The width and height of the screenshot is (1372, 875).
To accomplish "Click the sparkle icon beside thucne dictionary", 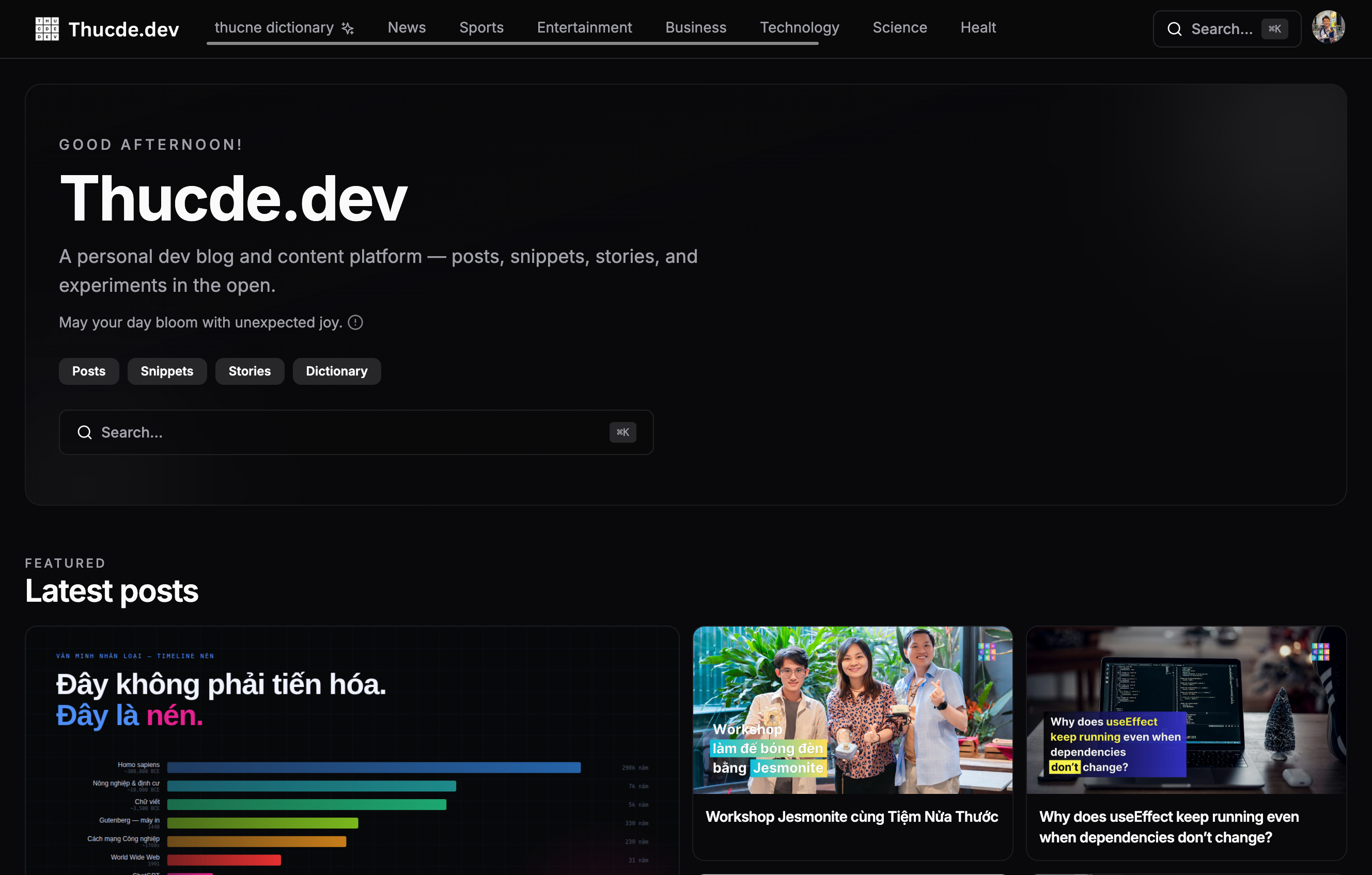I will (x=348, y=28).
